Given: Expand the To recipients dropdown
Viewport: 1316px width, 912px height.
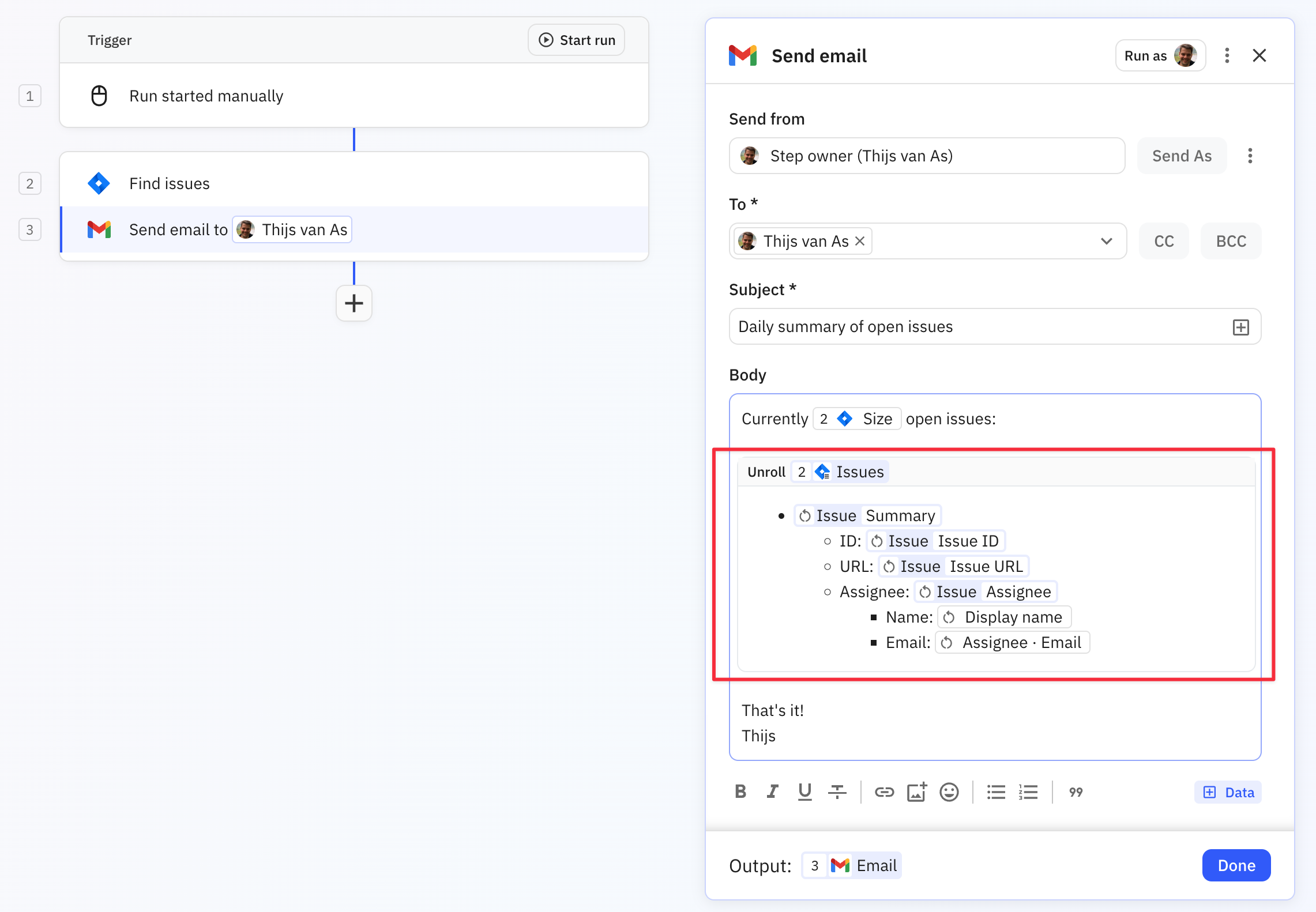Looking at the screenshot, I should (1106, 240).
